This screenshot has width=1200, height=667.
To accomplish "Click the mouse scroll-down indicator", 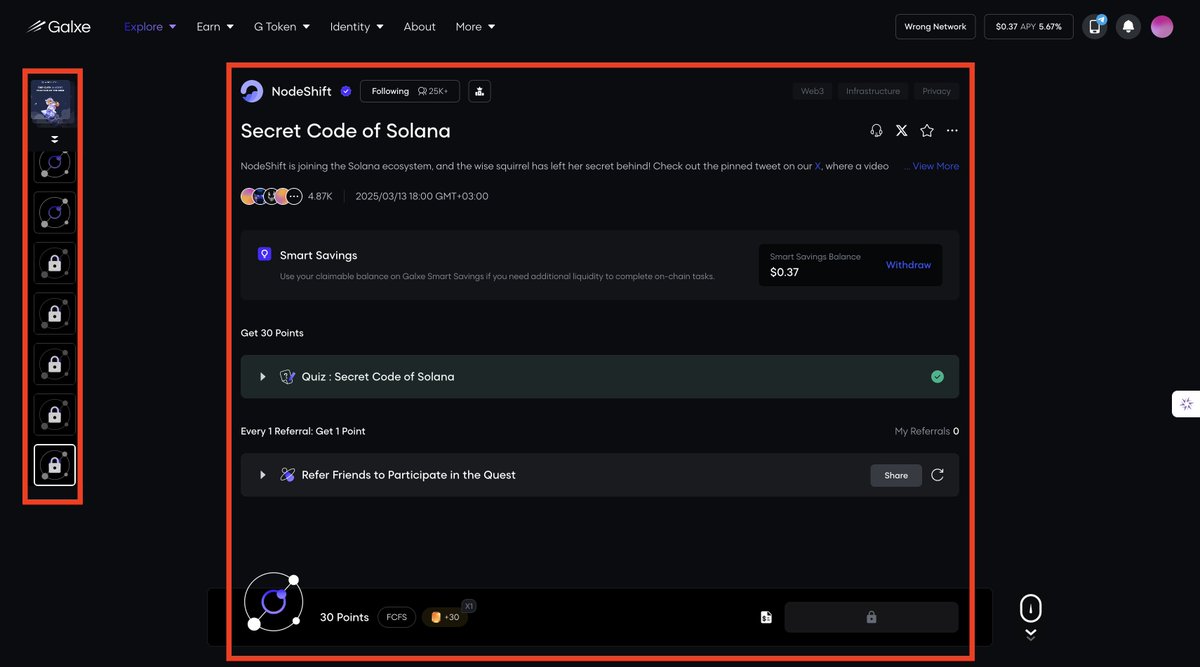I will point(1031,617).
